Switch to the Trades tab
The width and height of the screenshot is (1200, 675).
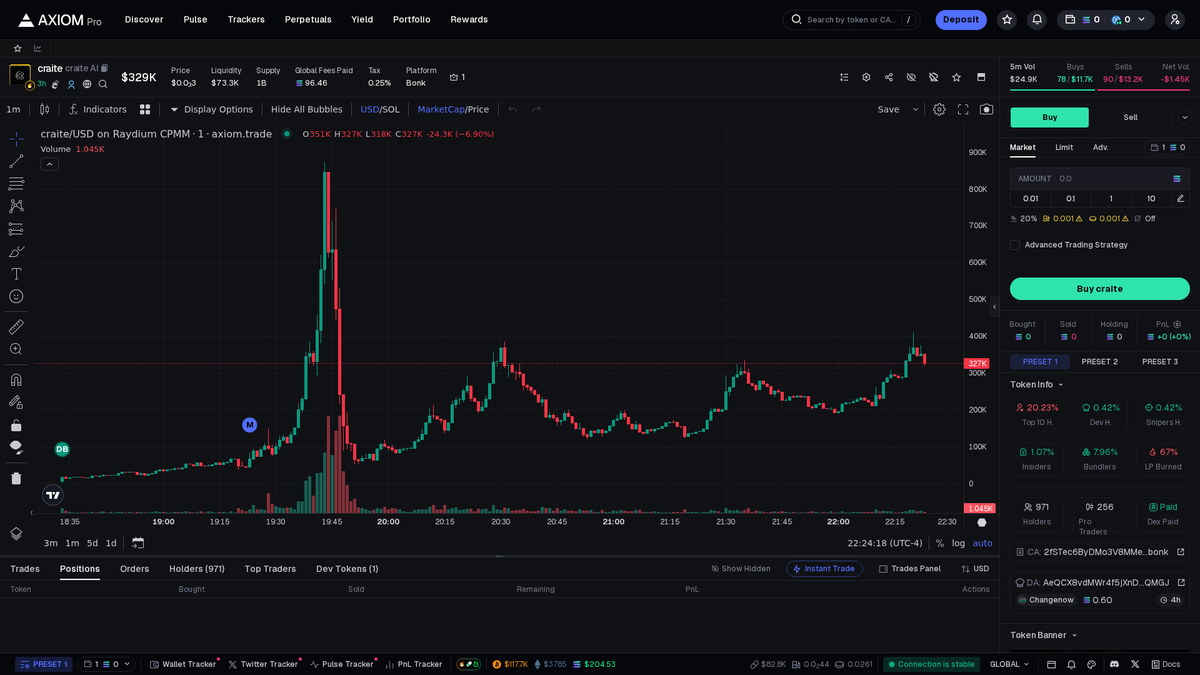(25, 569)
